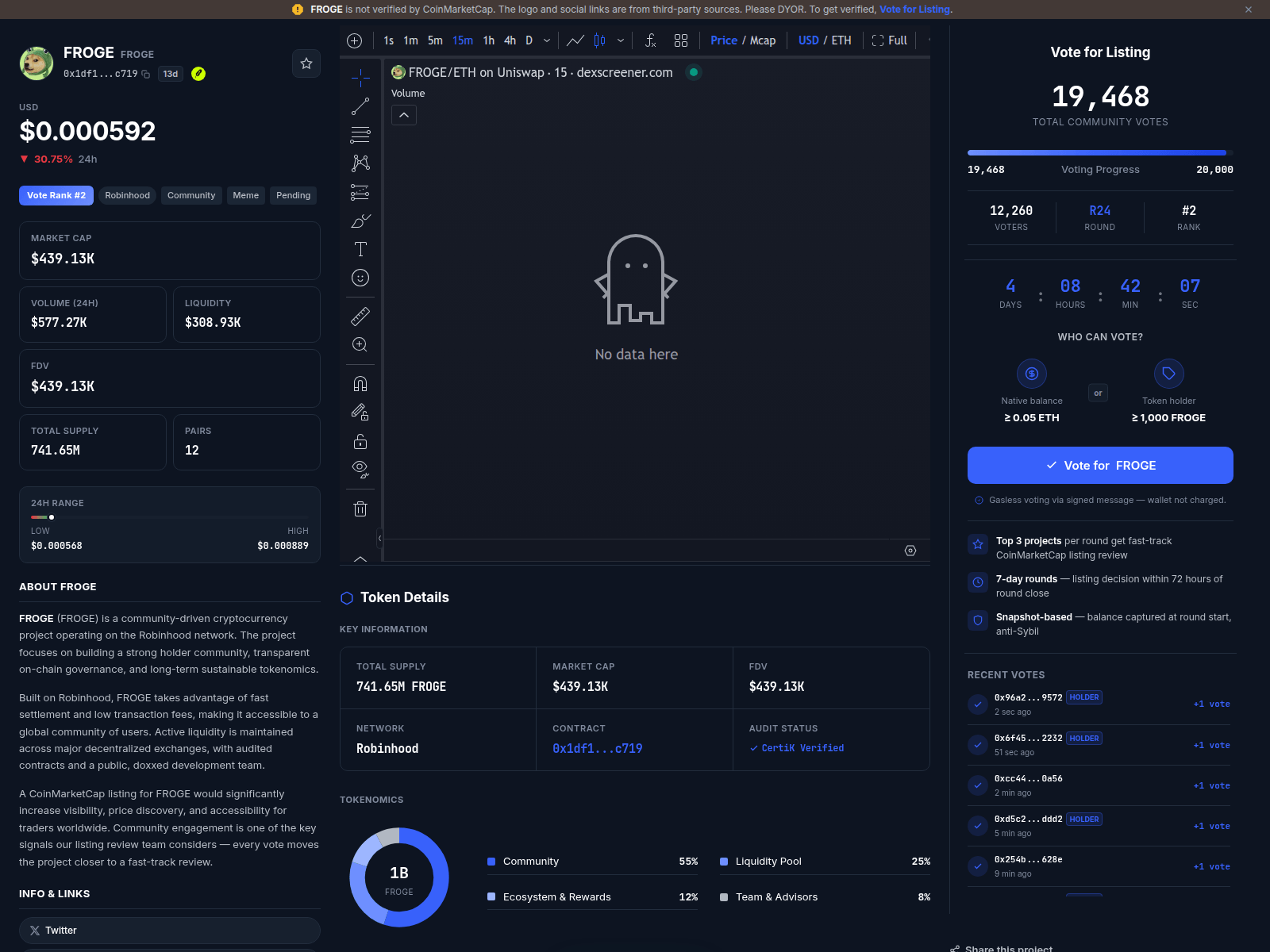Screen dimensions: 1270x952
Task: Toggle magnet mode on the chart
Action: [360, 384]
